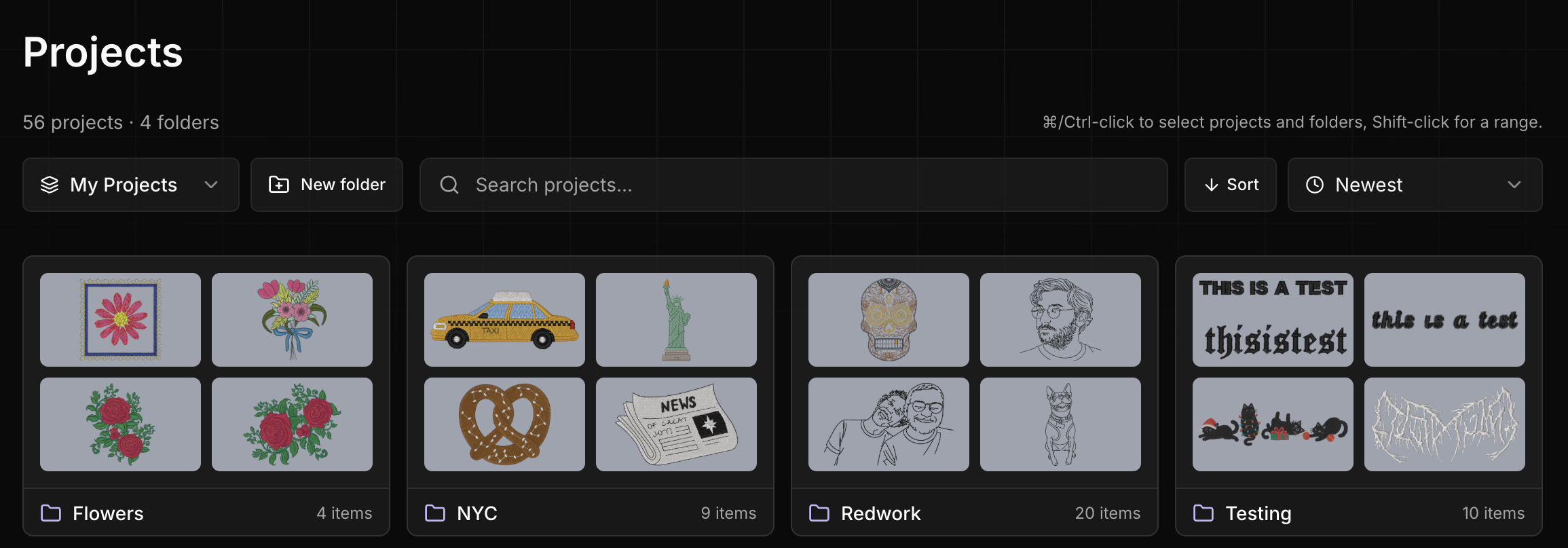Click the '10 items' count on Testing
Screen dimensions: 1568x548
[x=1493, y=513]
